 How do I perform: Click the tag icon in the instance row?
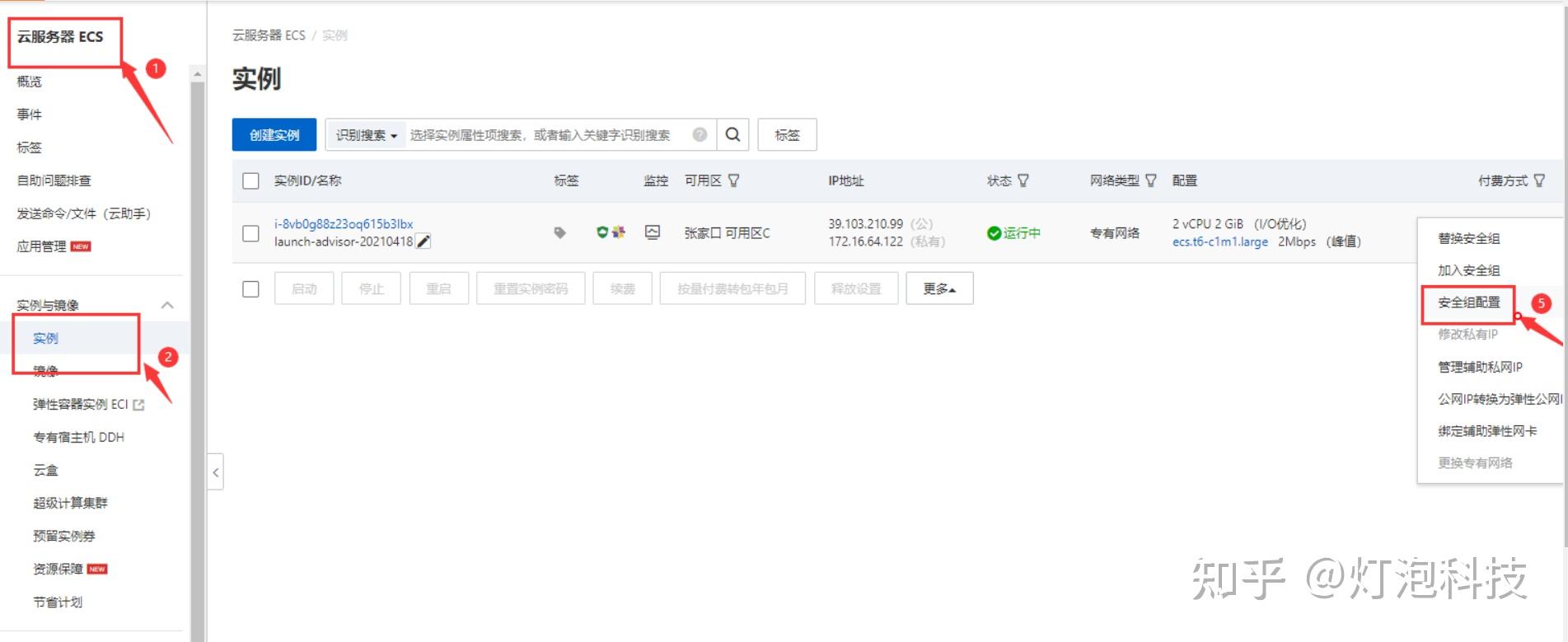pos(560,232)
